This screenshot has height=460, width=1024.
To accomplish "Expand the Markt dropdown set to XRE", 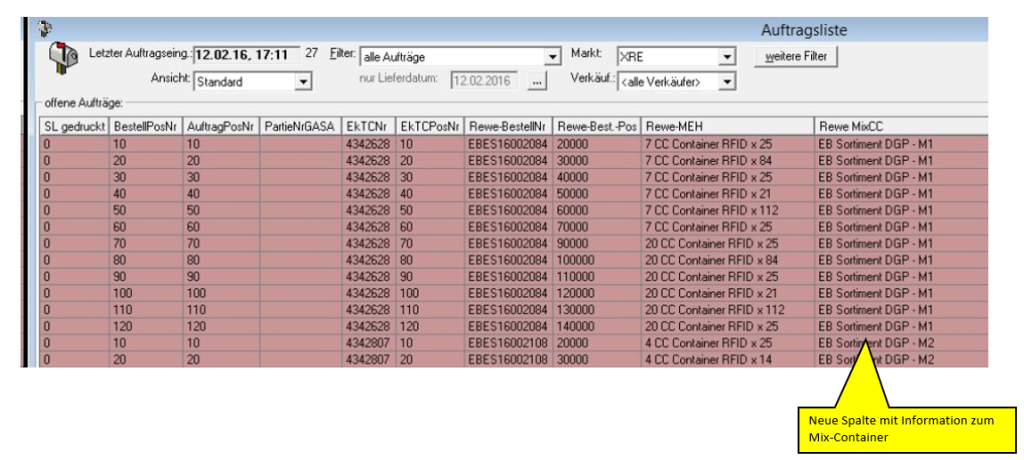I will click(x=727, y=57).
